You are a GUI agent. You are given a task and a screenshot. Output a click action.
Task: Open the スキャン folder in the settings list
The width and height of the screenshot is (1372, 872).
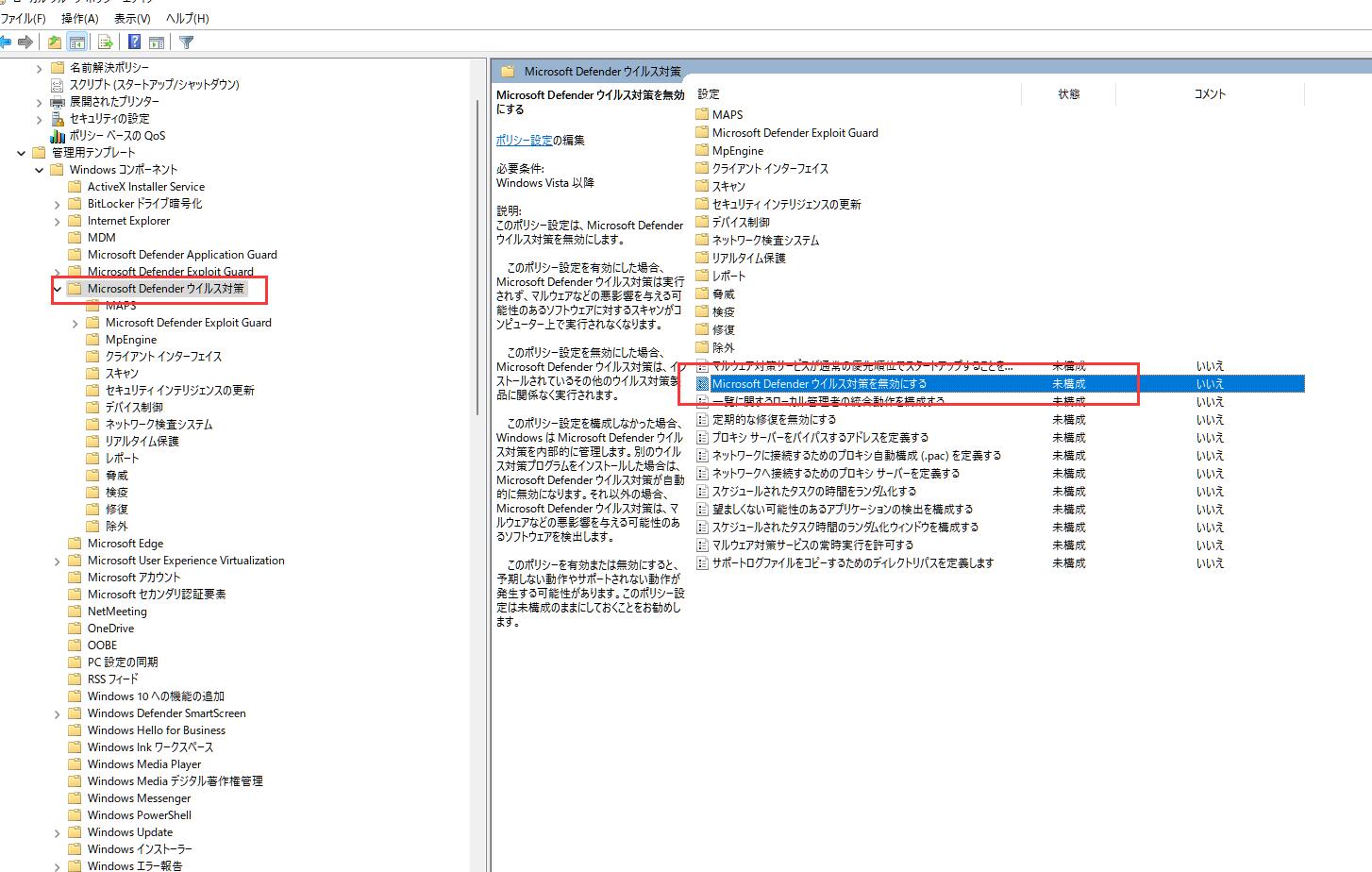point(728,186)
